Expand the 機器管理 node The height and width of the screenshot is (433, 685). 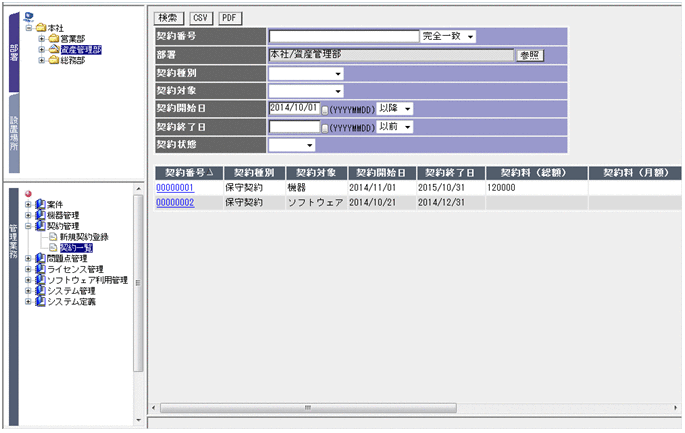[x=28, y=215]
